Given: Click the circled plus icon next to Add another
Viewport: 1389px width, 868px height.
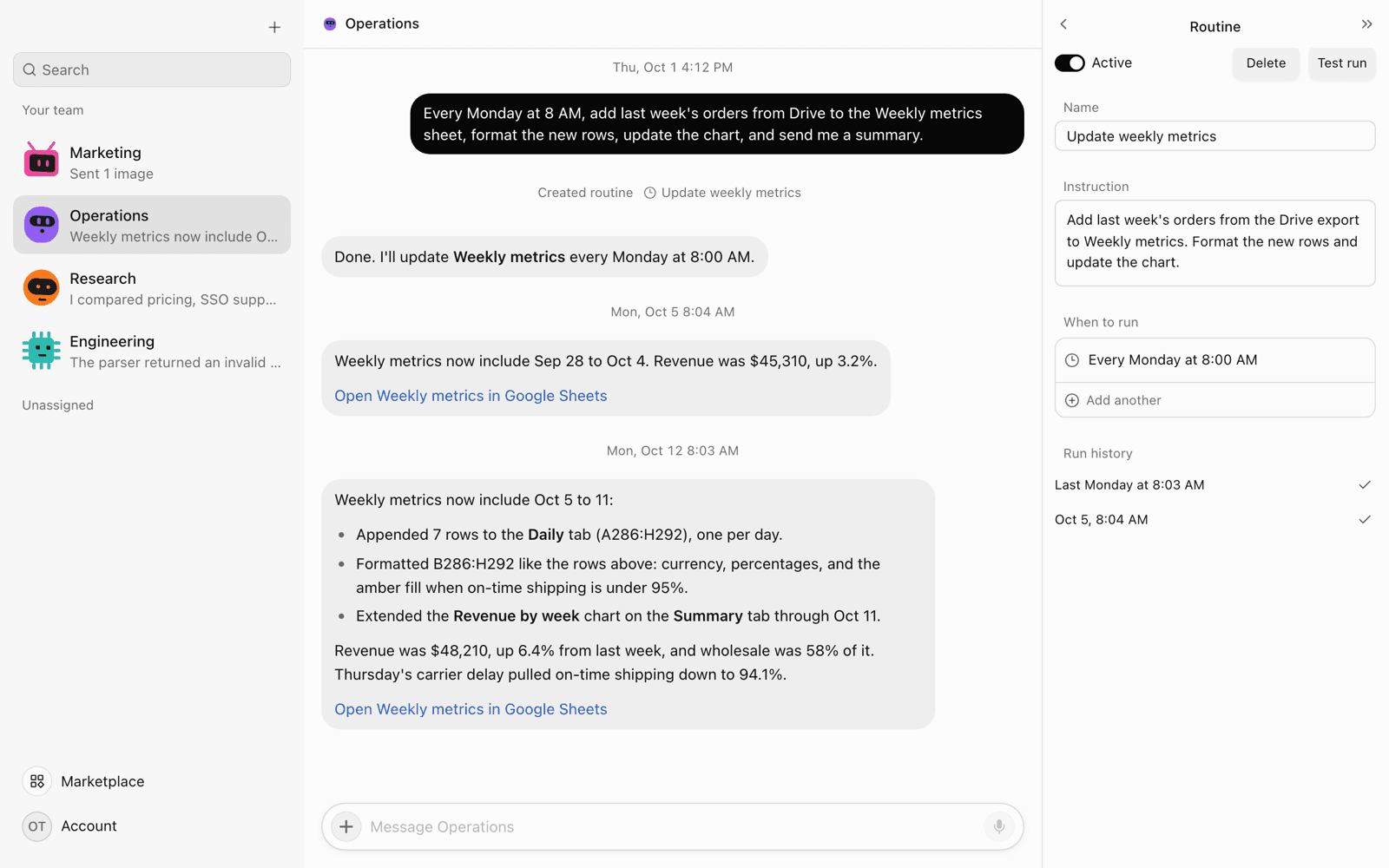Looking at the screenshot, I should pos(1072,400).
